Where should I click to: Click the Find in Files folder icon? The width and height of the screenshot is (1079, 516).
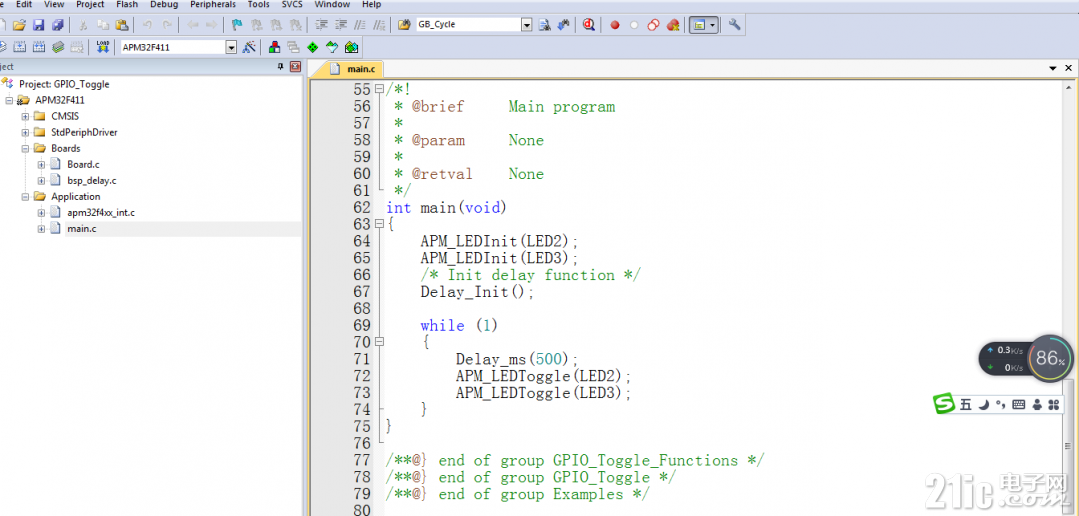click(x=404, y=25)
